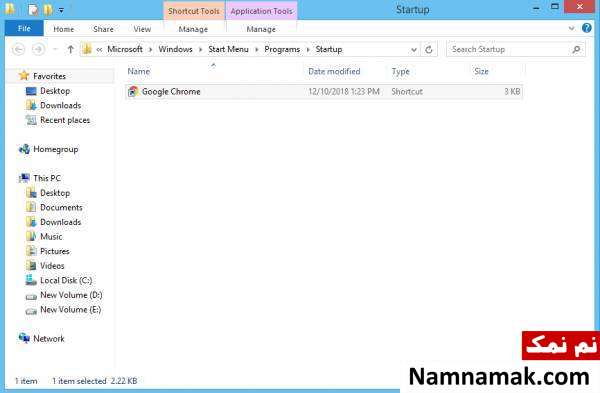Click the Local Disk (C:) drive icon
Image resolution: width=600 pixels, height=393 pixels.
31,280
